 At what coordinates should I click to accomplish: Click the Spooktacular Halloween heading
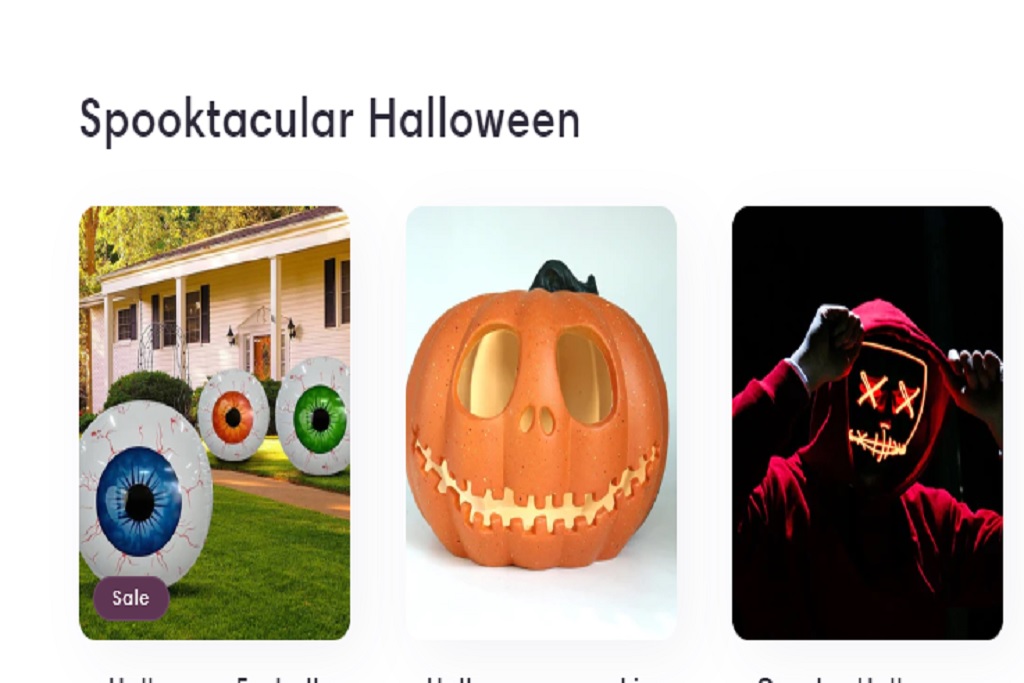coord(330,120)
